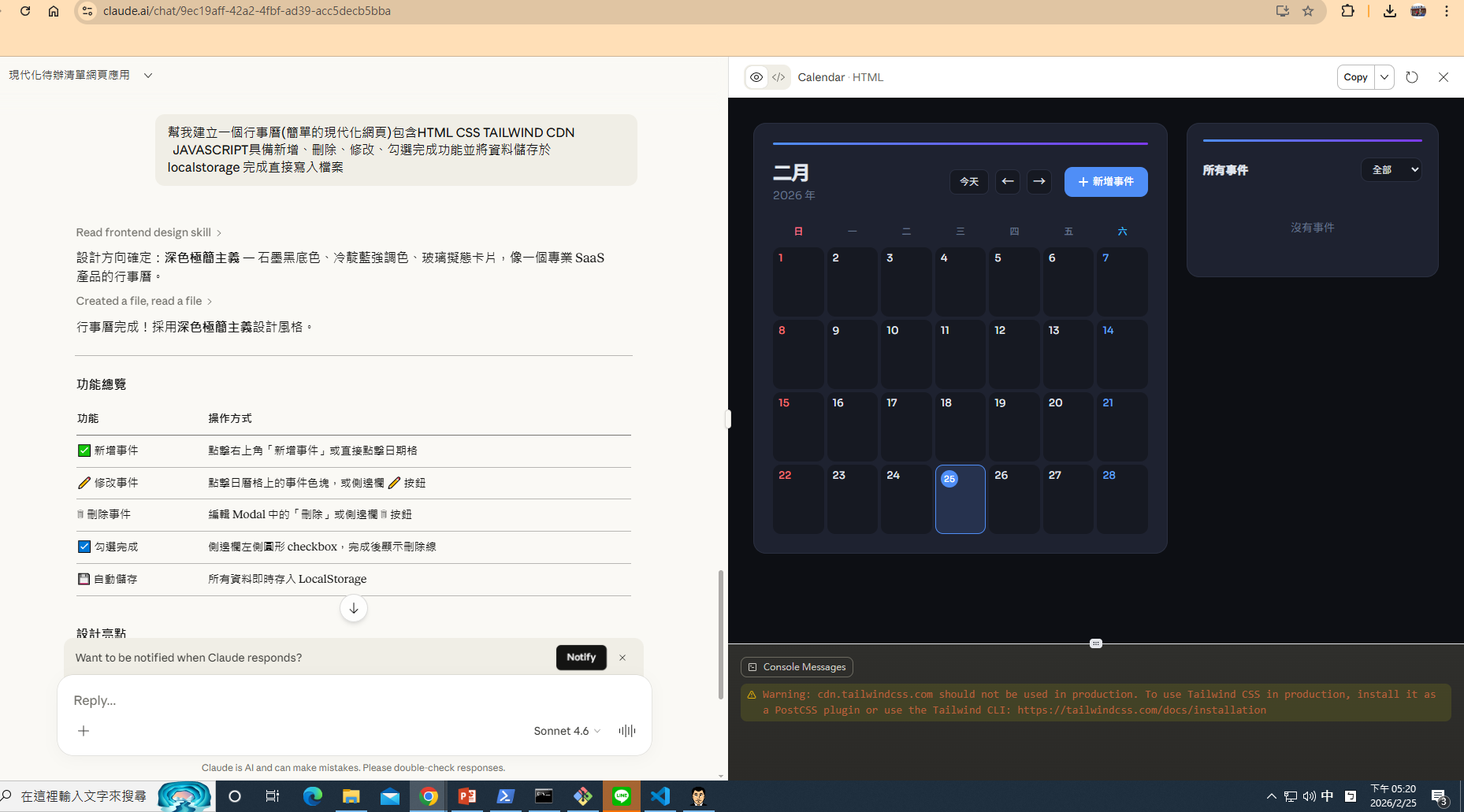Image resolution: width=1464 pixels, height=812 pixels.
Task: Switch artifact to code view
Action: [x=778, y=77]
